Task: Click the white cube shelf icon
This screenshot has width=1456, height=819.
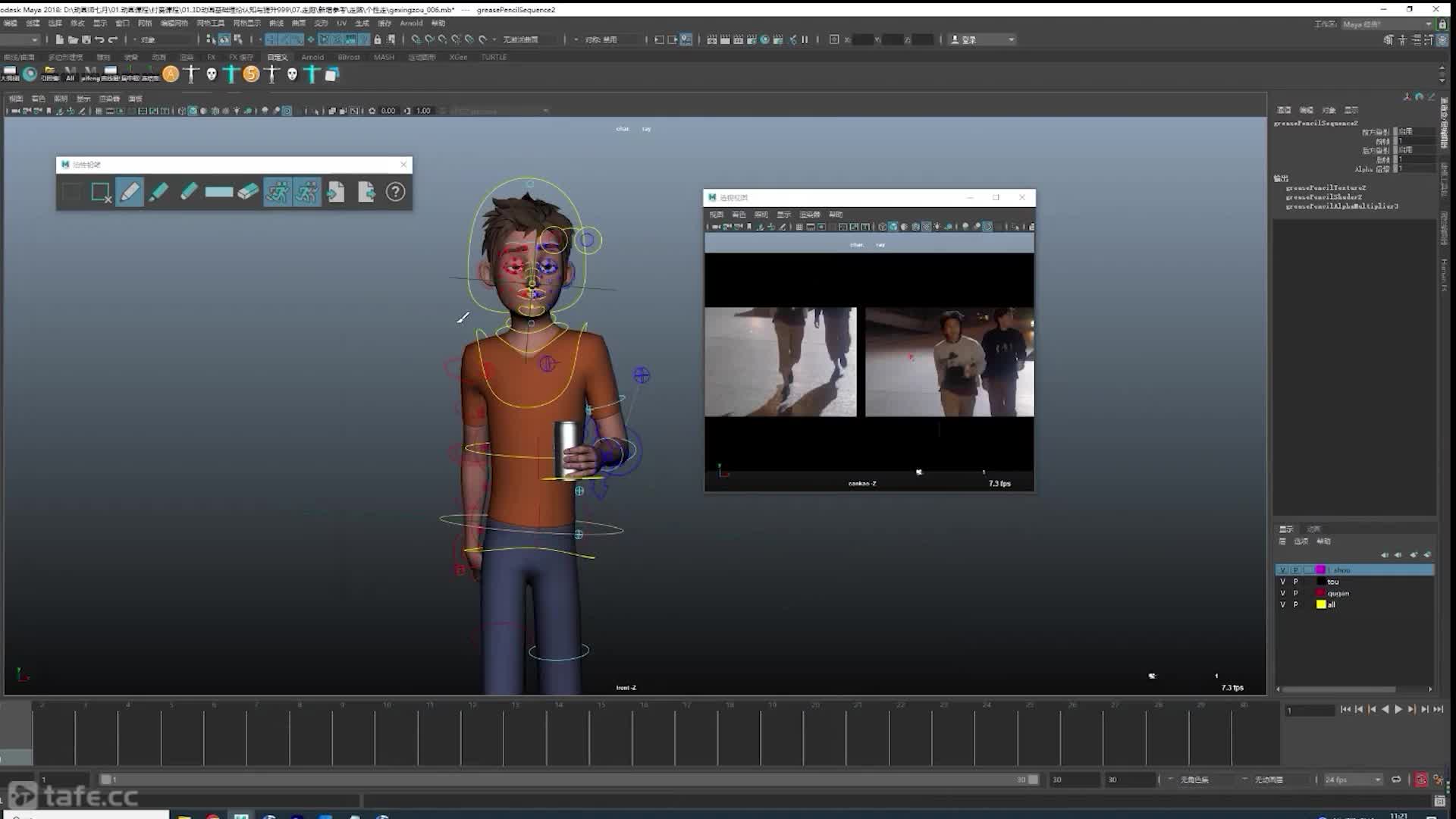Action: [331, 74]
